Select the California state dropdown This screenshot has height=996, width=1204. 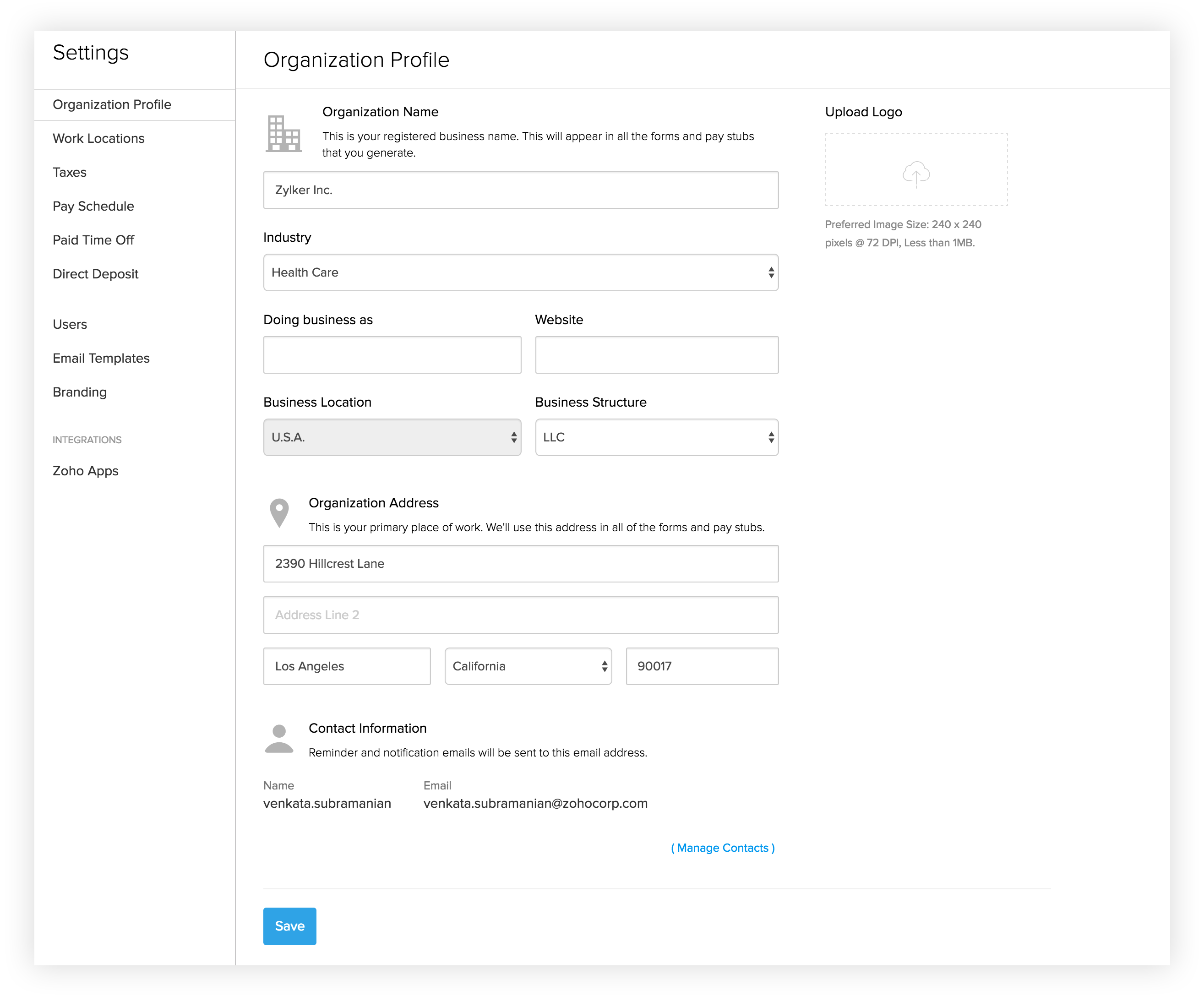528,665
